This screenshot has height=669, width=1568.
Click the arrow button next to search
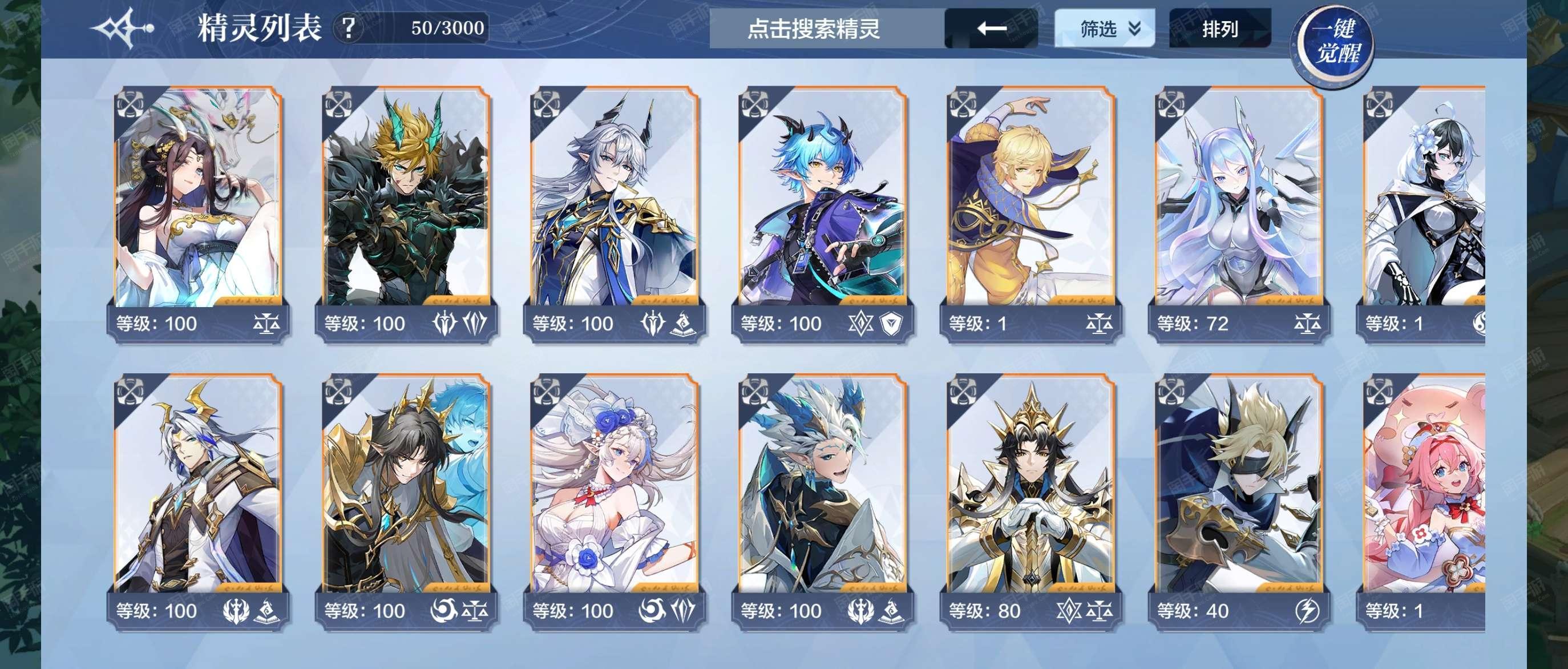point(991,28)
